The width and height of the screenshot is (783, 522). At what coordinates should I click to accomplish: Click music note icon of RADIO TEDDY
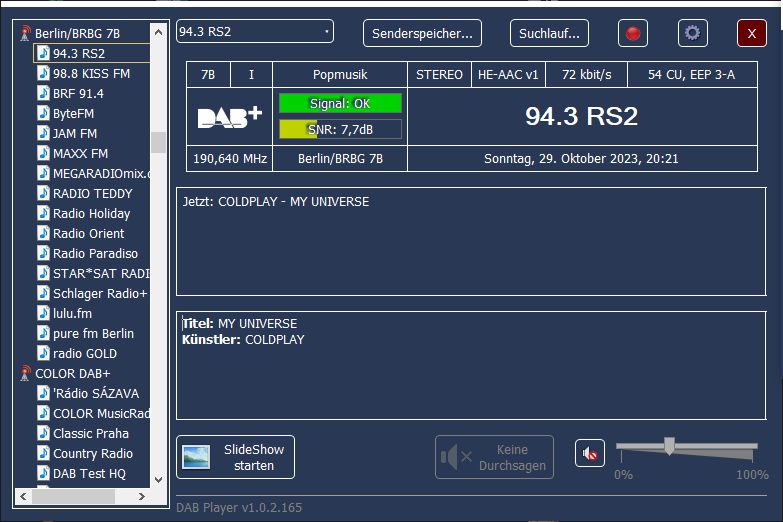point(43,193)
